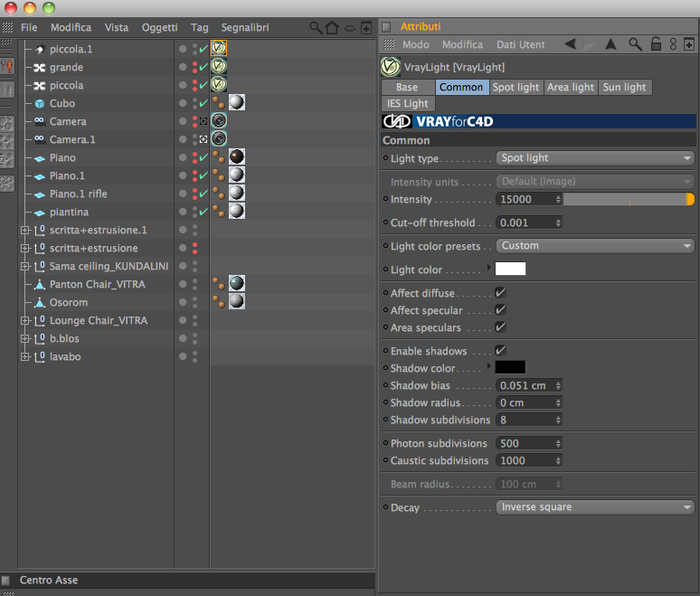Open the IES Light tab
The width and height of the screenshot is (700, 596).
(x=408, y=104)
